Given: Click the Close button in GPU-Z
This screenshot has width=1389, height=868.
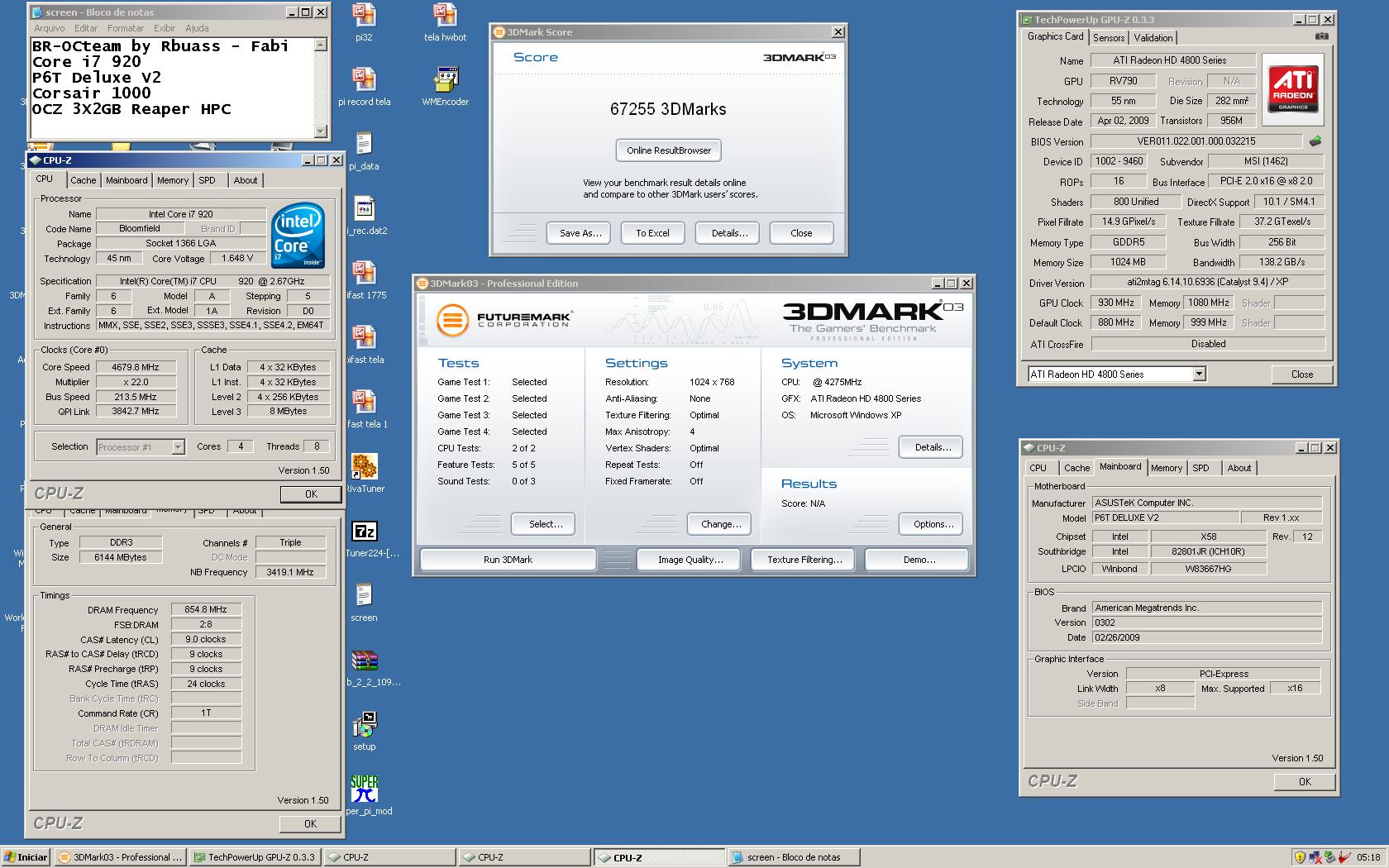Looking at the screenshot, I should [1302, 374].
